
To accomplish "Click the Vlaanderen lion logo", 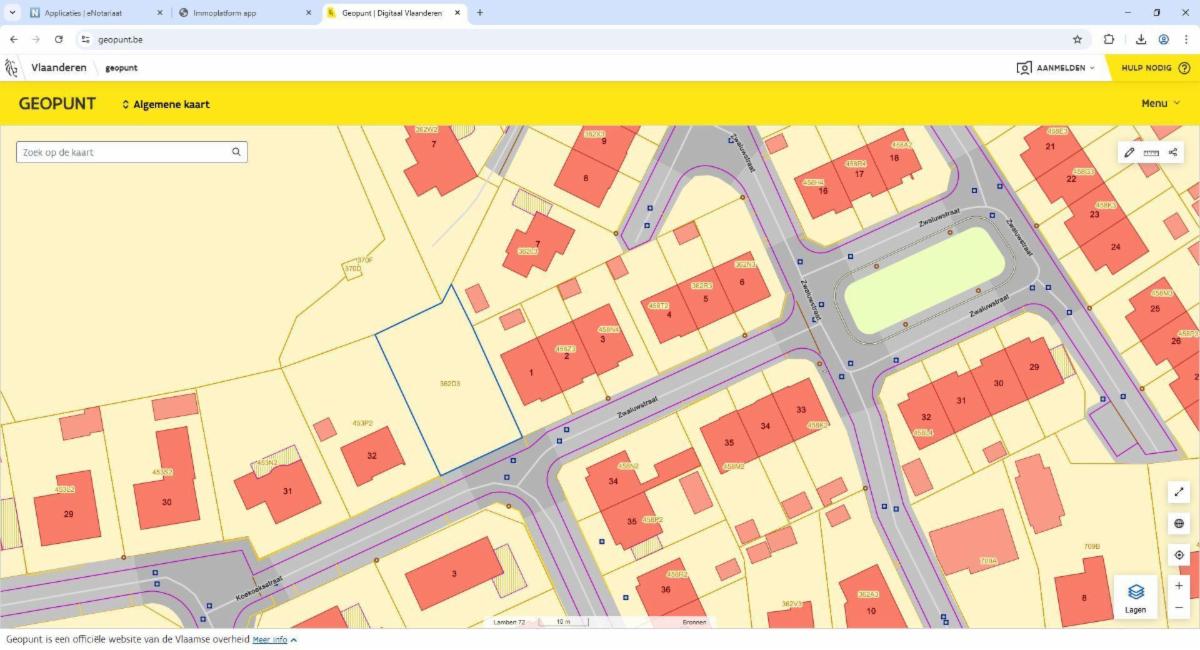I will tap(12, 68).
